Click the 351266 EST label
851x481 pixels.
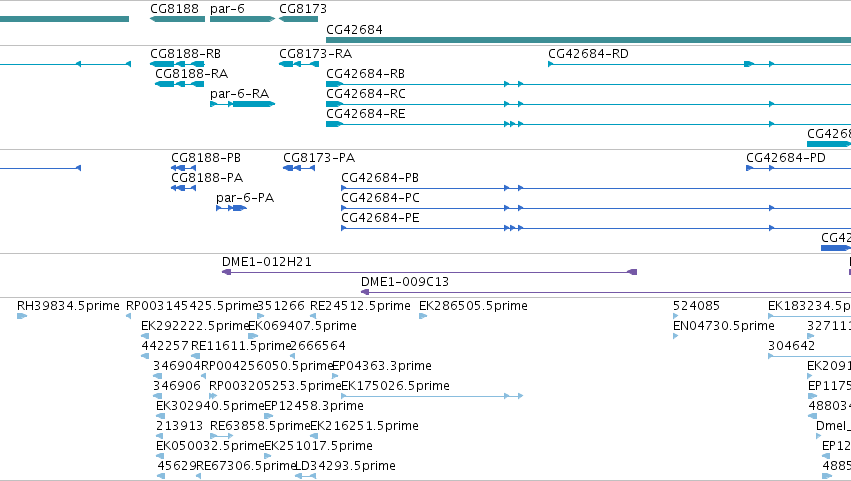281,306
